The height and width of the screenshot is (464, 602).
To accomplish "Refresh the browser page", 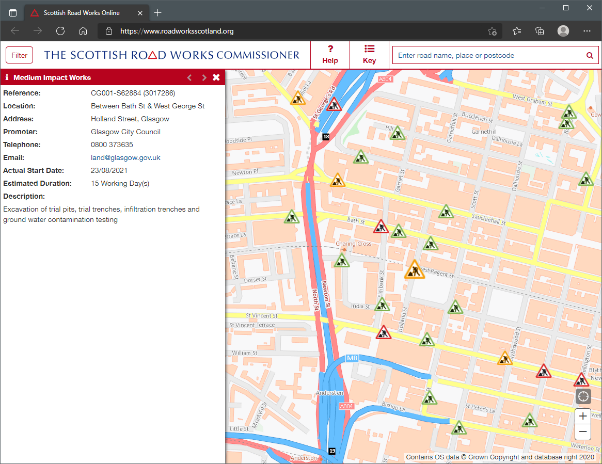I will (60, 31).
